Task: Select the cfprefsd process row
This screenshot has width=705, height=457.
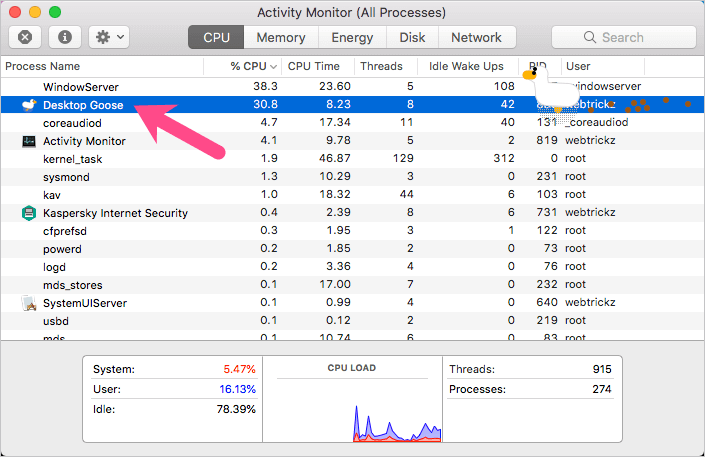Action: (352, 230)
